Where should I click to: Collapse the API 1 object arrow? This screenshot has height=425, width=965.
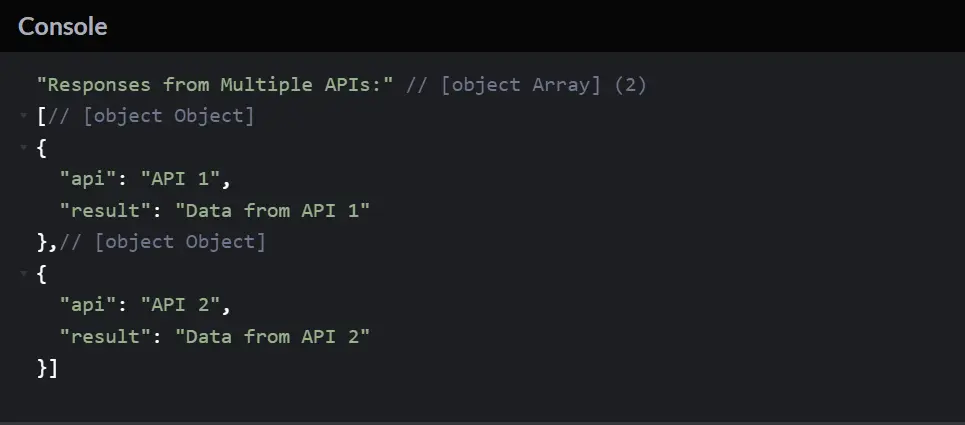click(22, 147)
